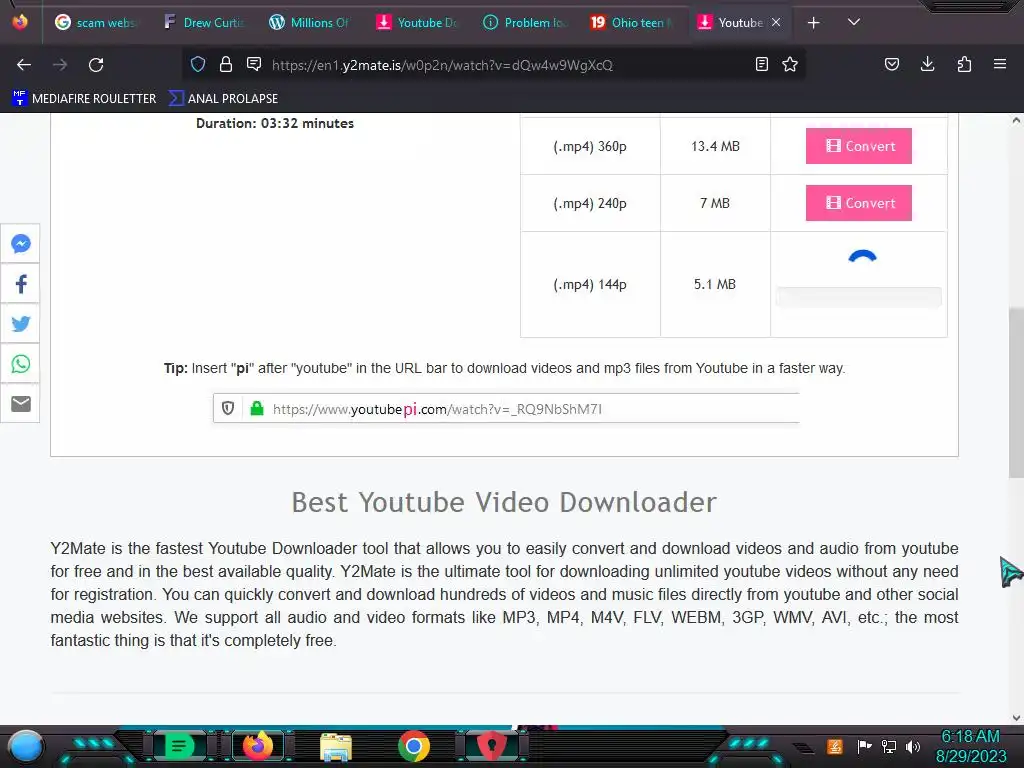The height and width of the screenshot is (768, 1024).
Task: Go back to previous page
Action: (24, 65)
